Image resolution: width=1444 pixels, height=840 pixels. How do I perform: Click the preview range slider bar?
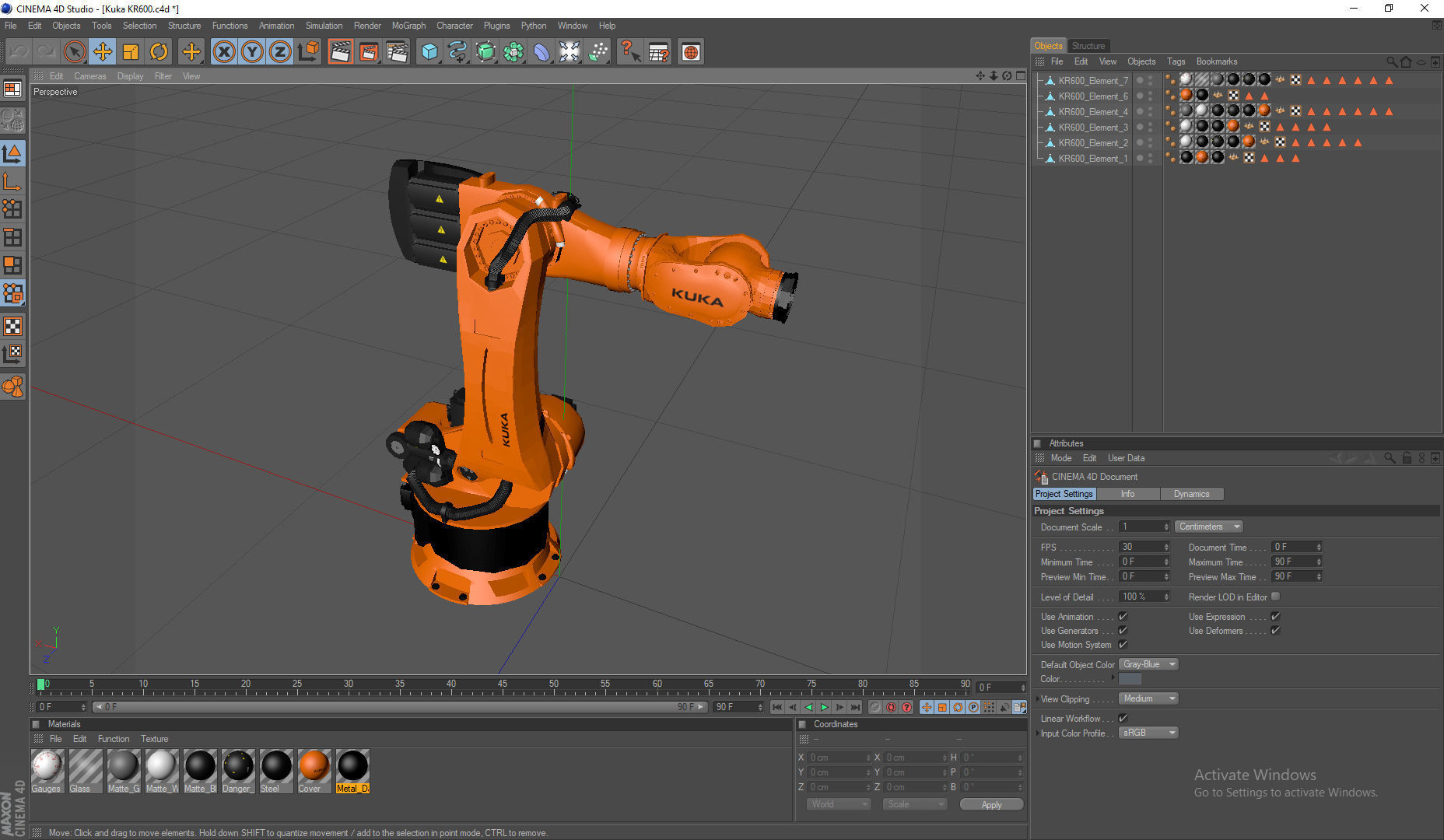point(399,707)
